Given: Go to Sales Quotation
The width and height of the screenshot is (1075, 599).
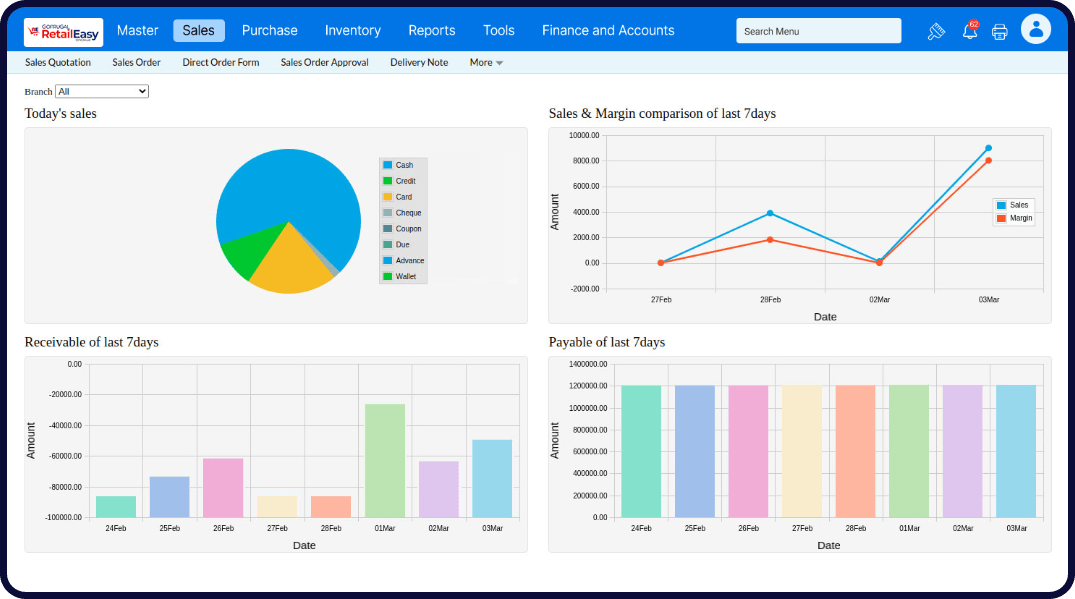Looking at the screenshot, I should coord(58,62).
